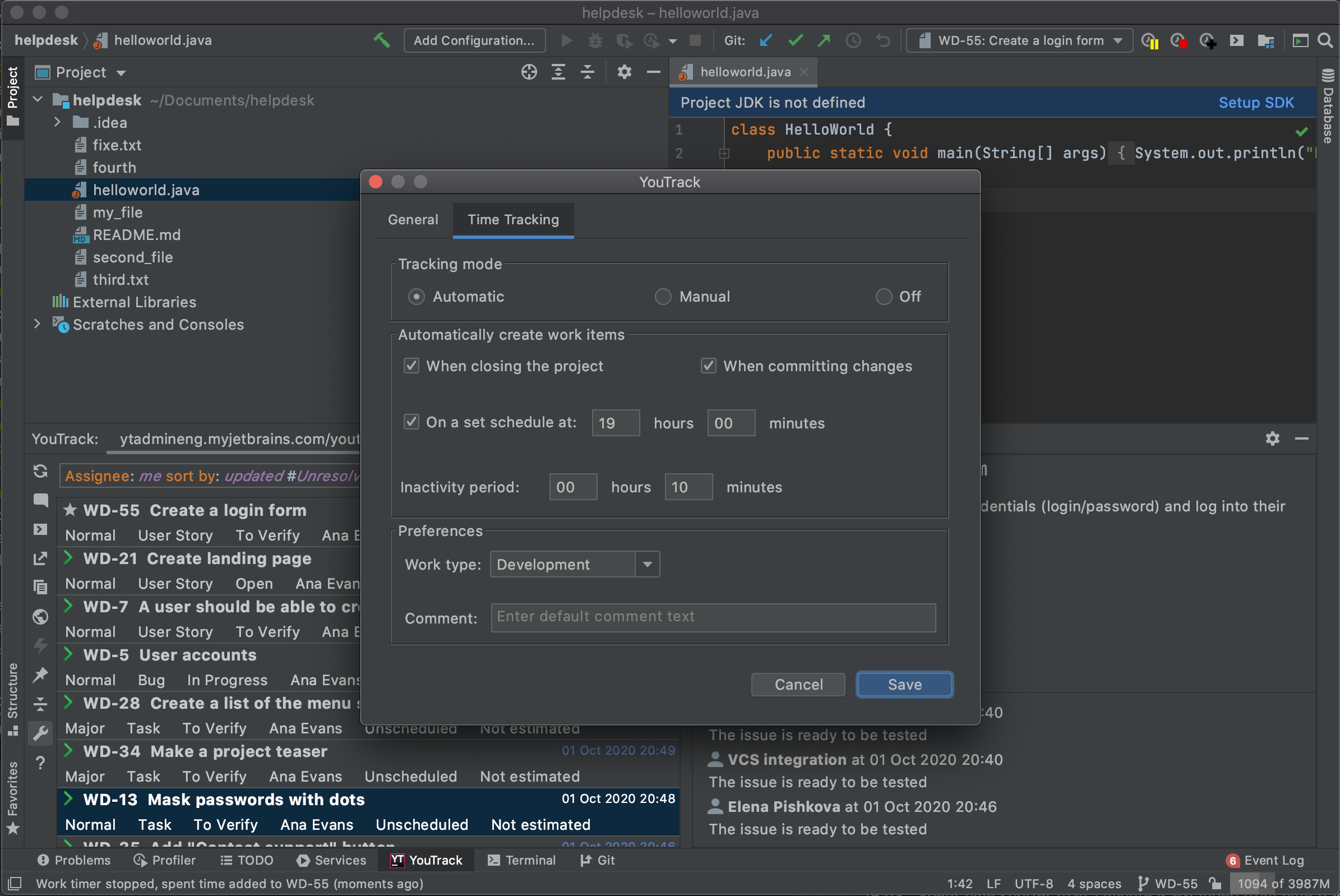Click locate file crosshair in Project panel

coord(529,72)
